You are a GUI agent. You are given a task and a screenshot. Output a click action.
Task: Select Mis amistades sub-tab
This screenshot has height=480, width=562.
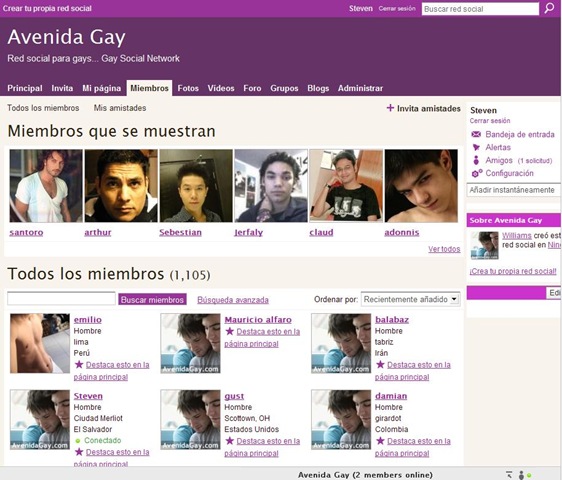[120, 108]
